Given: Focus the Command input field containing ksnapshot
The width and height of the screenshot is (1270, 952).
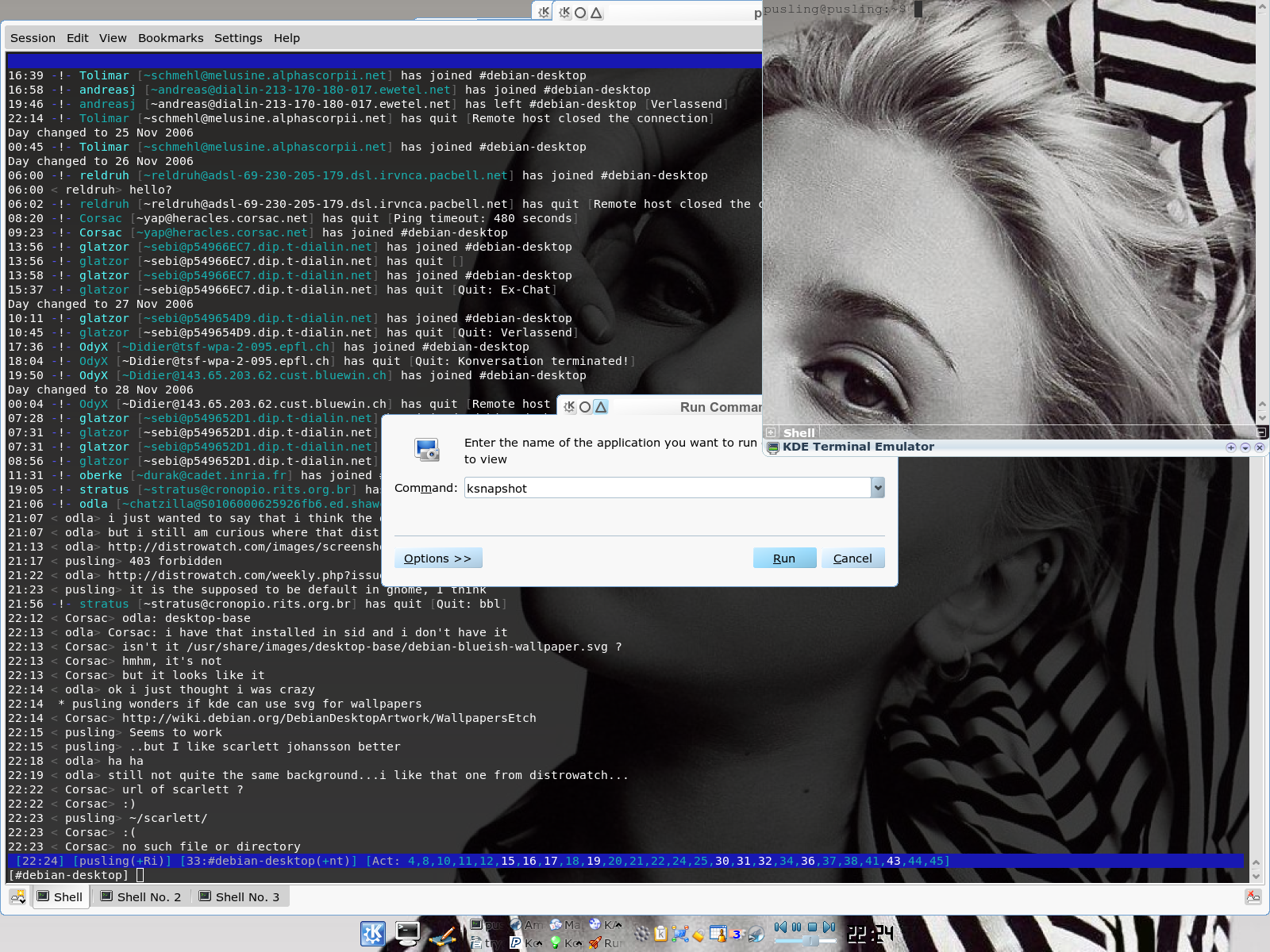Looking at the screenshot, I should pyautogui.click(x=668, y=488).
